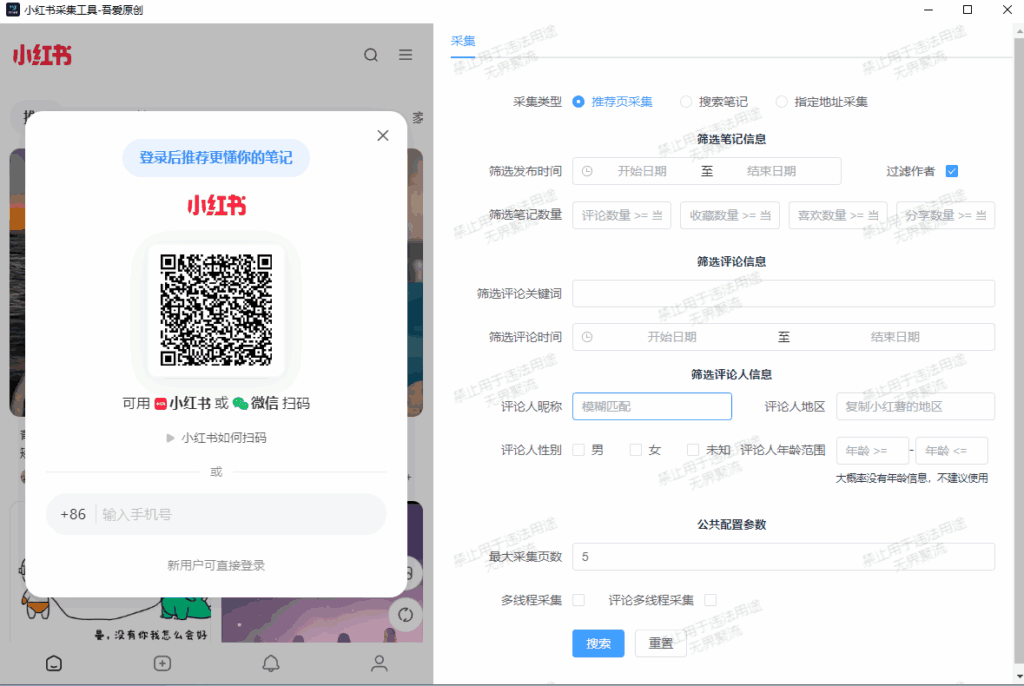Switch to the 采集 tab
Image resolution: width=1024 pixels, height=686 pixels.
click(x=463, y=41)
